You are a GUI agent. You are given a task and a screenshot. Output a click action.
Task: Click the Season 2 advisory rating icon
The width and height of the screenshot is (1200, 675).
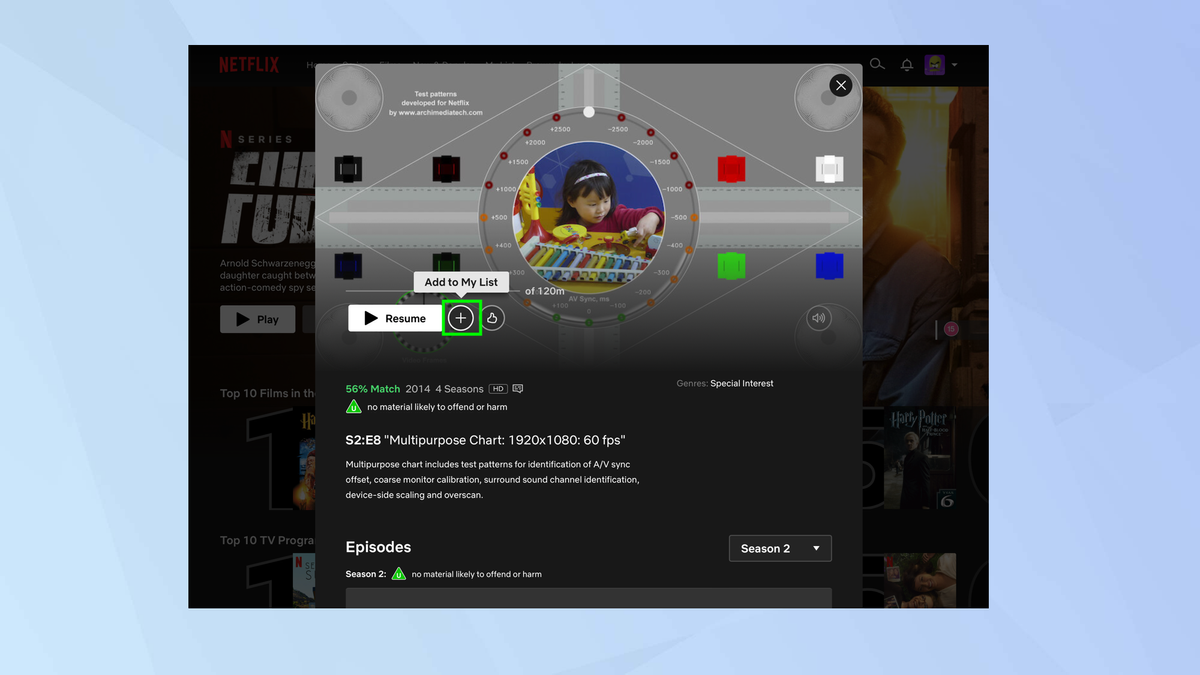click(x=398, y=573)
